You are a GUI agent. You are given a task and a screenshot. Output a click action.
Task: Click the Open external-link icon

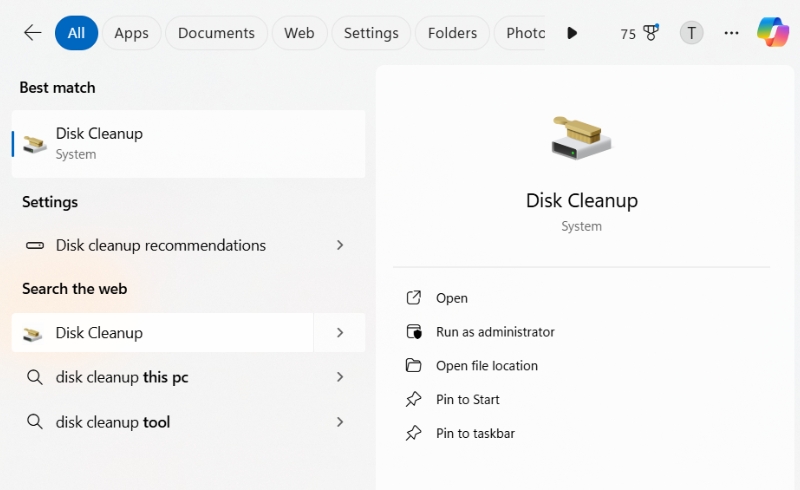[x=414, y=298]
